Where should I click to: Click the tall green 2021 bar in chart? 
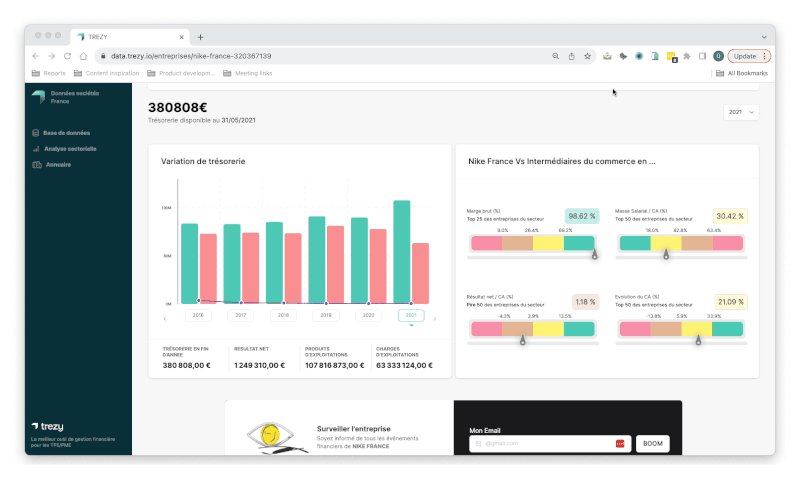(402, 252)
